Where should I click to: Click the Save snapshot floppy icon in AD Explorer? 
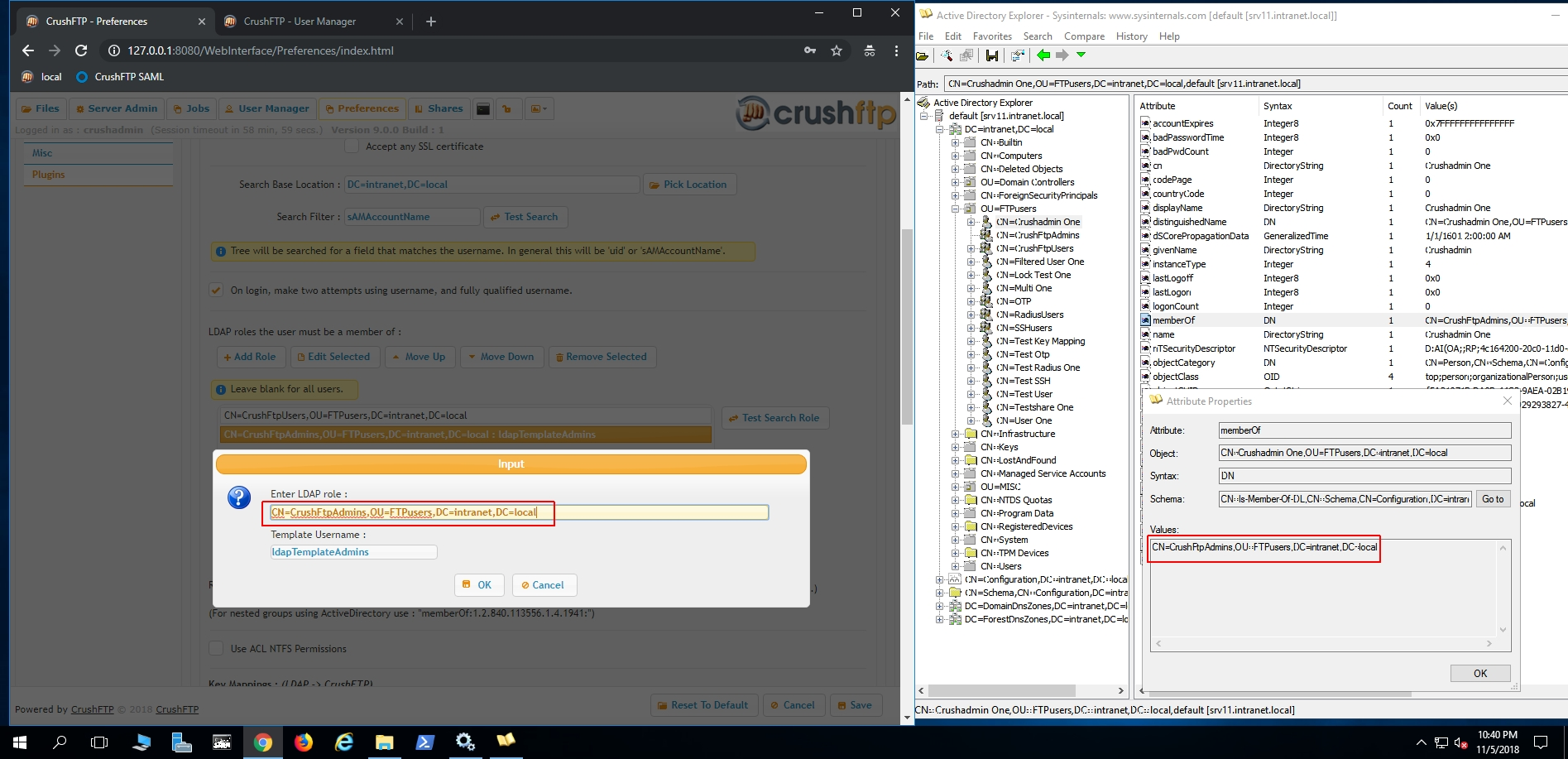coord(991,55)
